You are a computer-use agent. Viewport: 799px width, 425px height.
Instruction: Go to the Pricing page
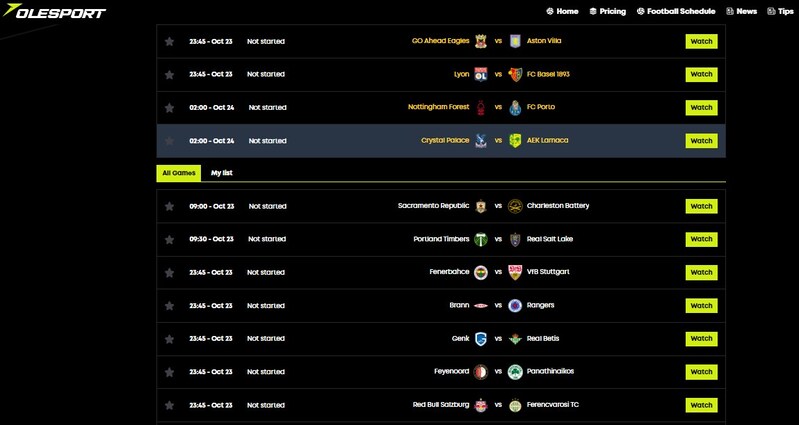[607, 11]
